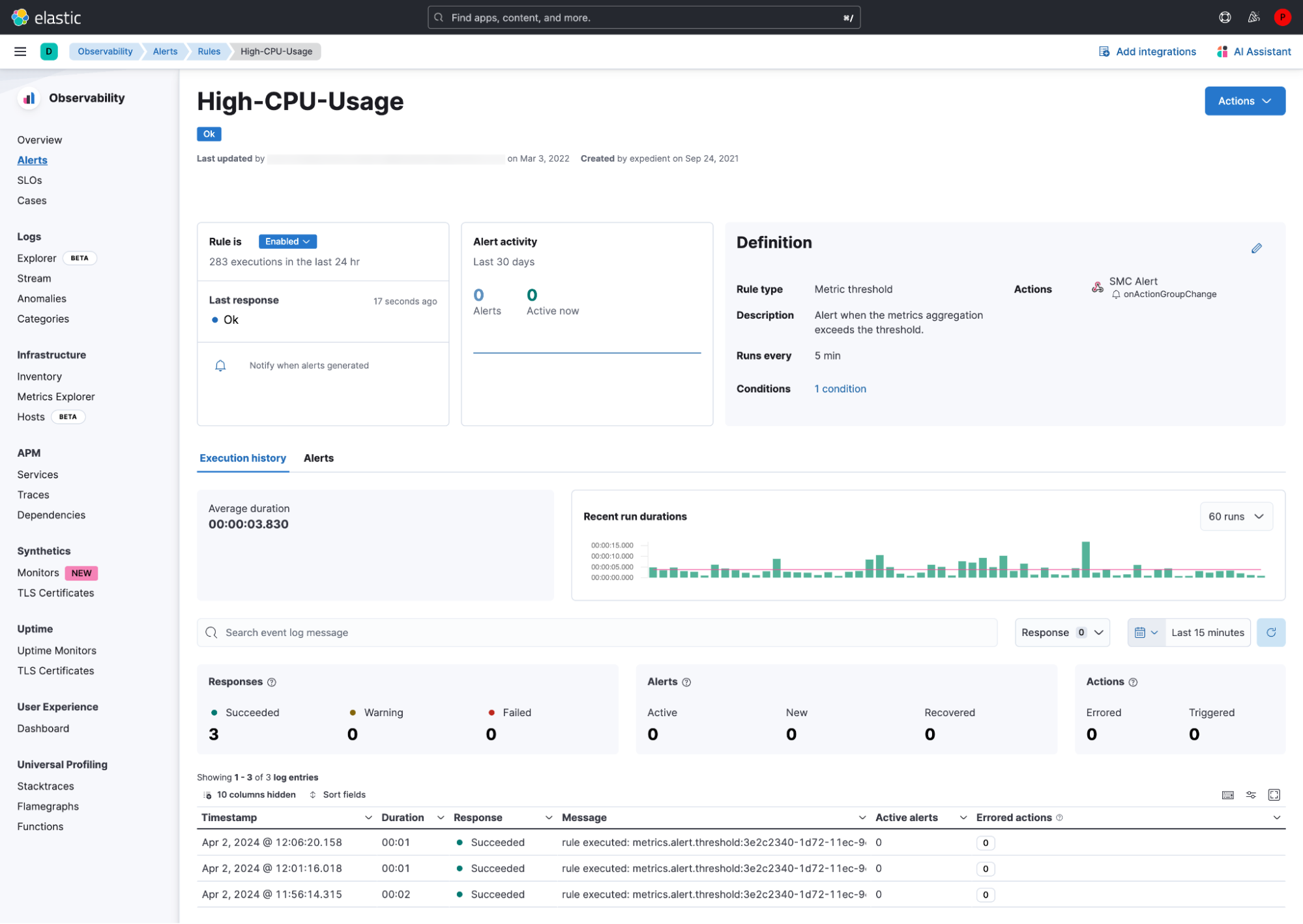
Task: Open the calendar quick date menu
Action: point(1145,633)
